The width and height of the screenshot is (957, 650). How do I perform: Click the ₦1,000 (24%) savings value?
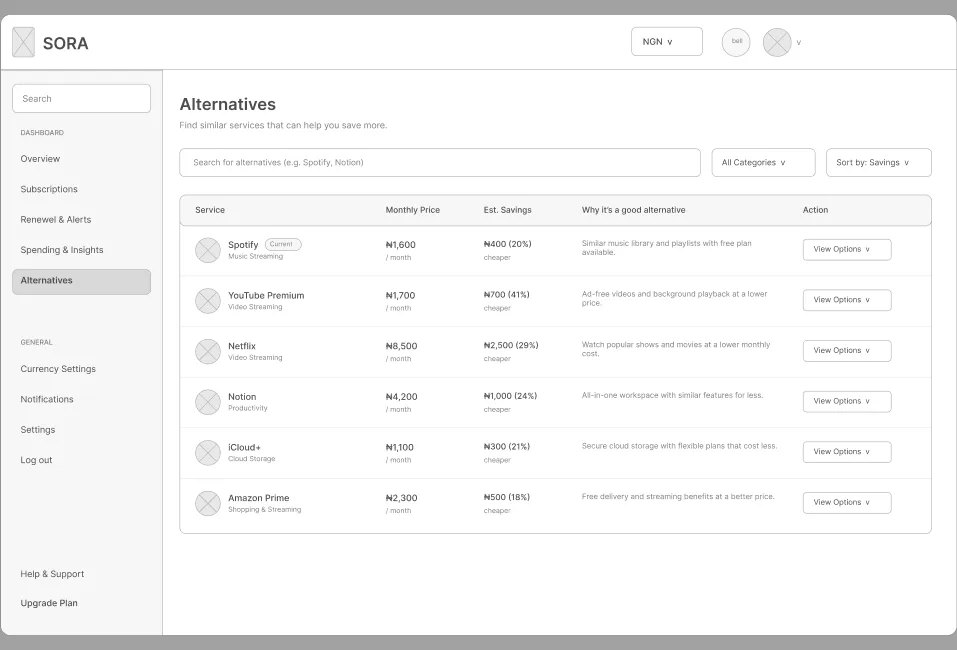pyautogui.click(x=510, y=396)
